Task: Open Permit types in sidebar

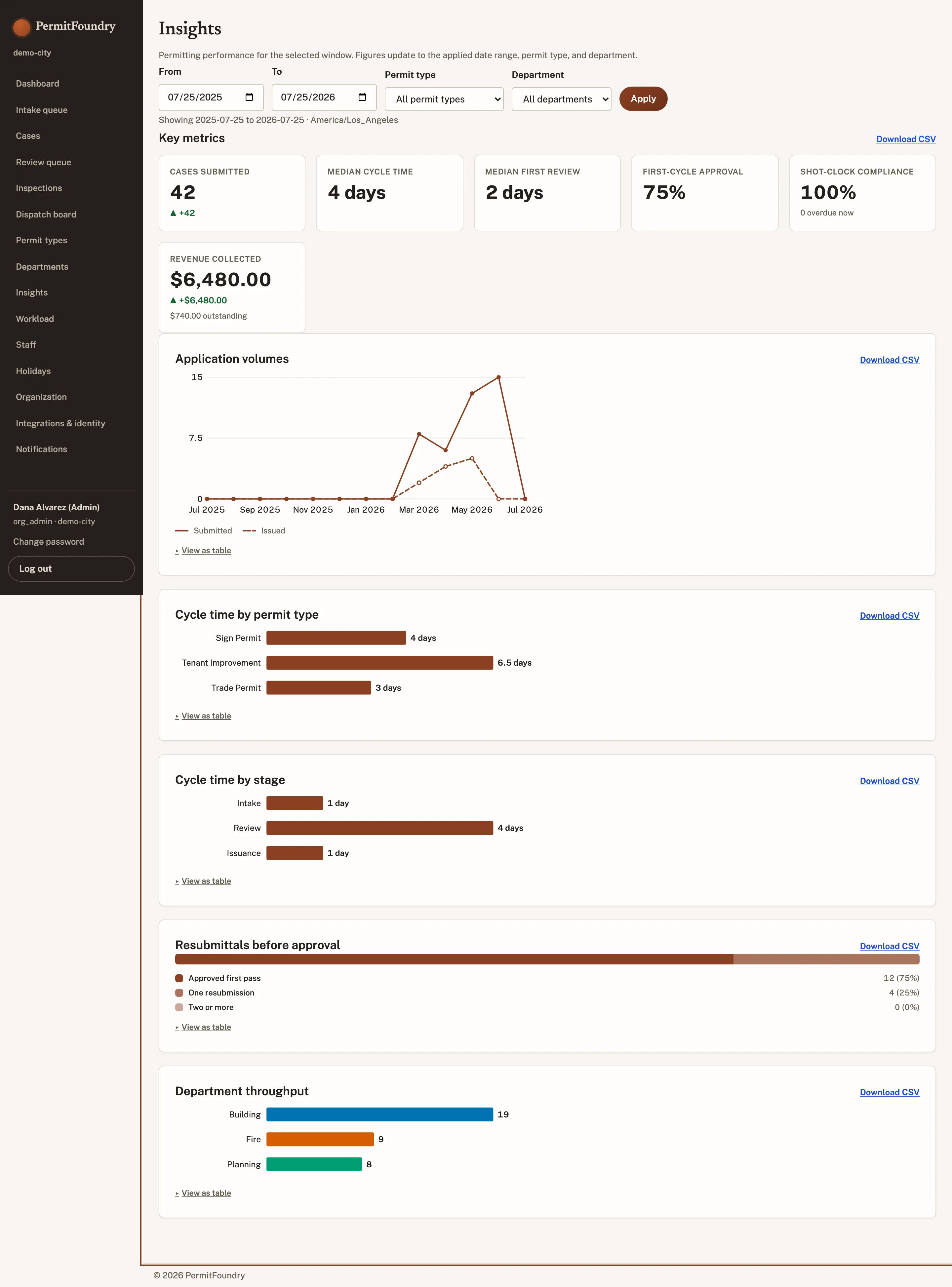Action: [41, 240]
